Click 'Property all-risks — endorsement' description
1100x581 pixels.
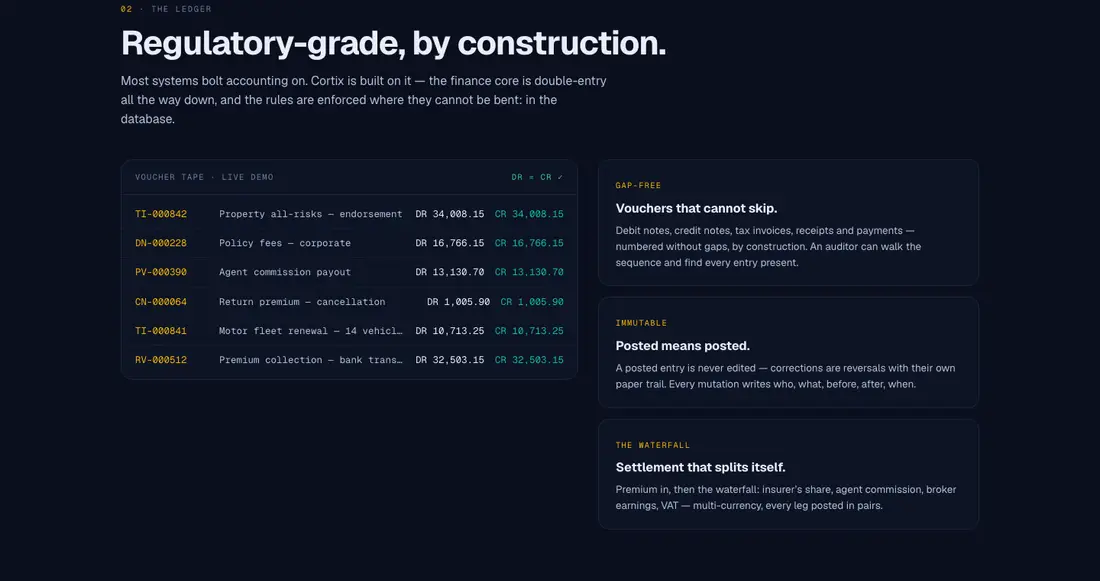click(311, 214)
